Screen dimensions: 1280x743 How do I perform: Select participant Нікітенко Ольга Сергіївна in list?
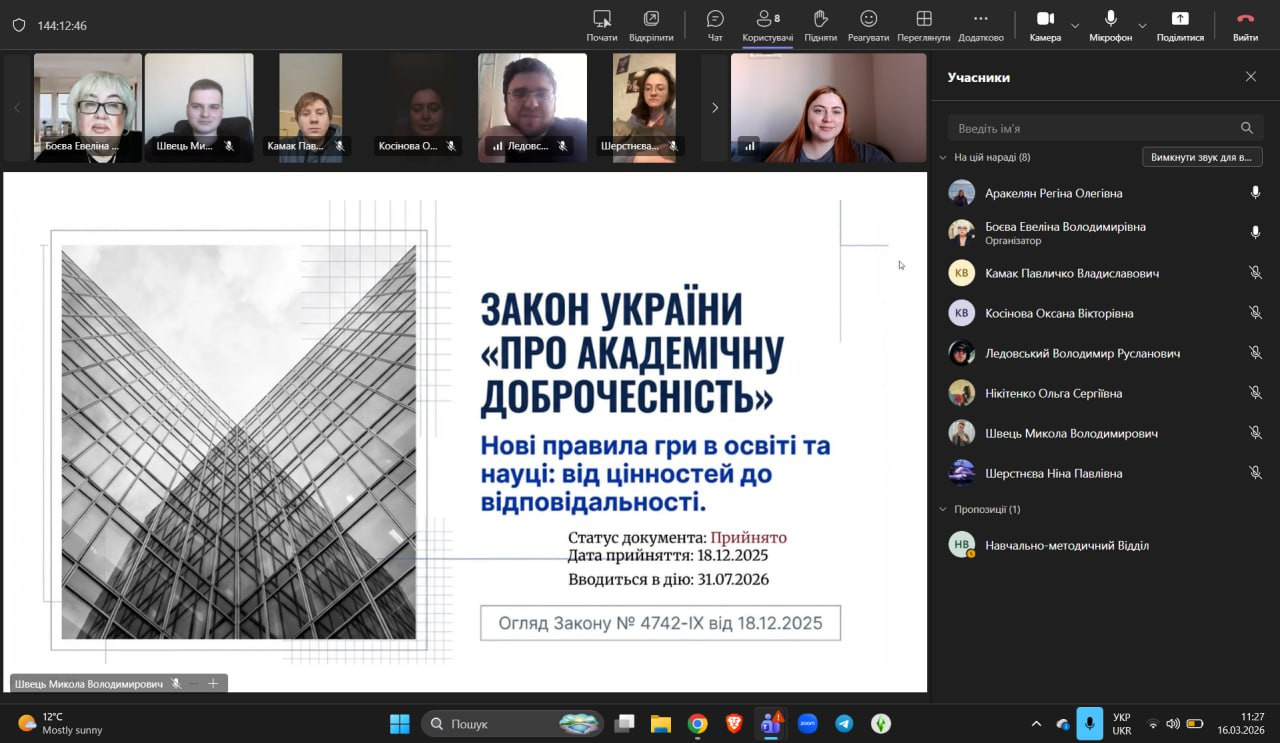pos(1053,393)
